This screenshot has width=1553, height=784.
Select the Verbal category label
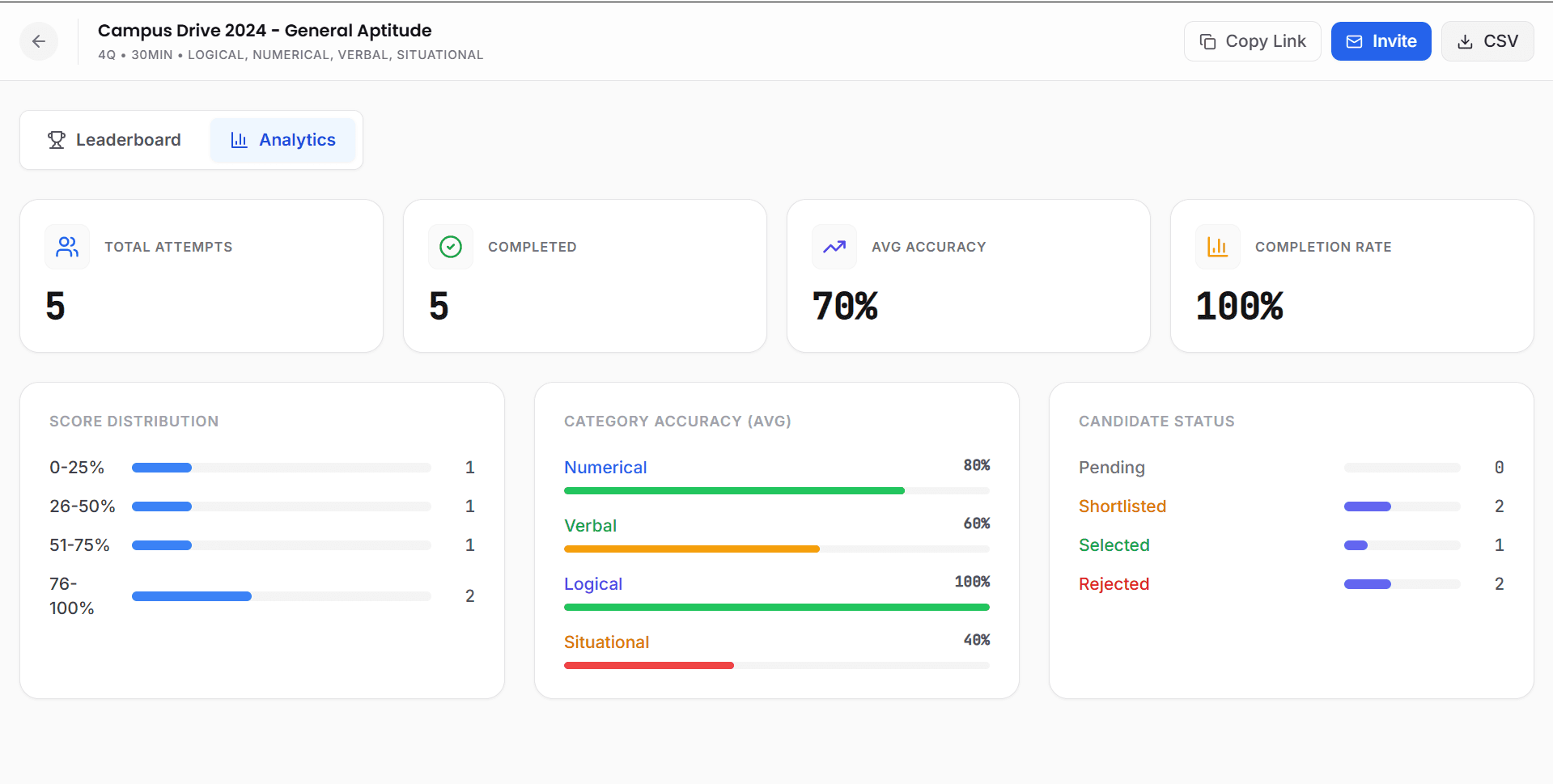click(590, 526)
